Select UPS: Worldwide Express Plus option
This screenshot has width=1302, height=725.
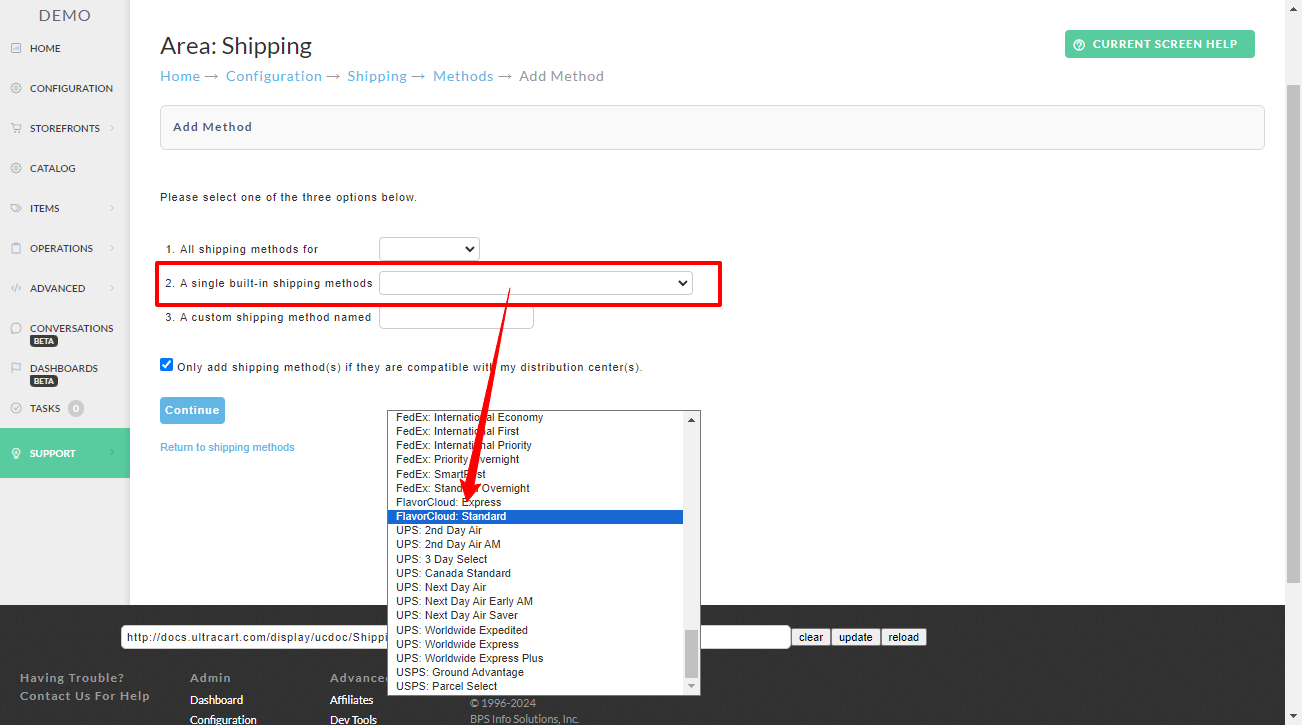point(535,658)
